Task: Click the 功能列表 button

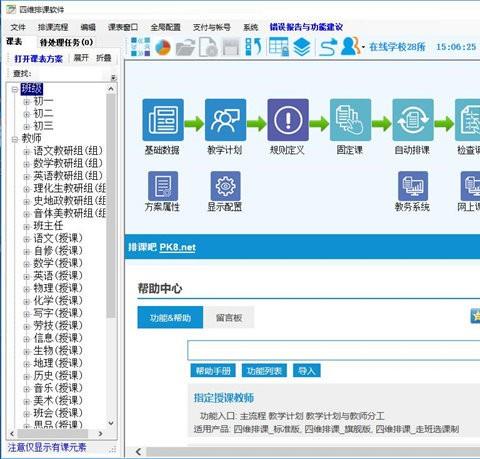Action: point(264,371)
